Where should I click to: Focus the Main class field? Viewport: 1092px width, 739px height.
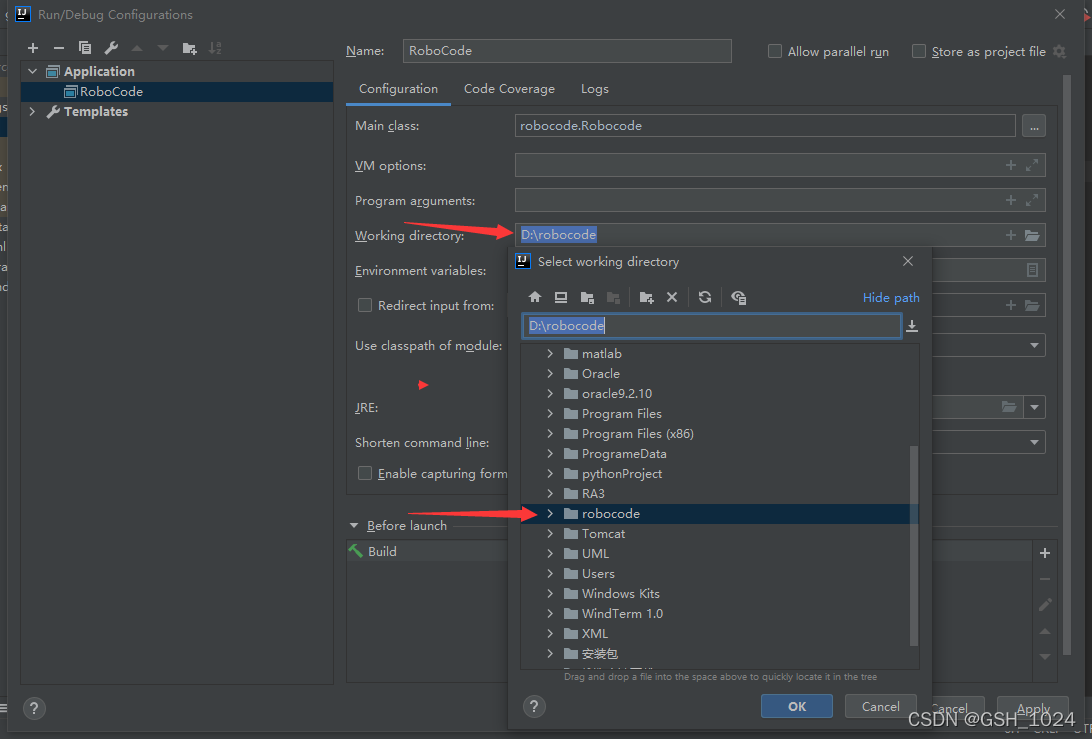tap(765, 126)
